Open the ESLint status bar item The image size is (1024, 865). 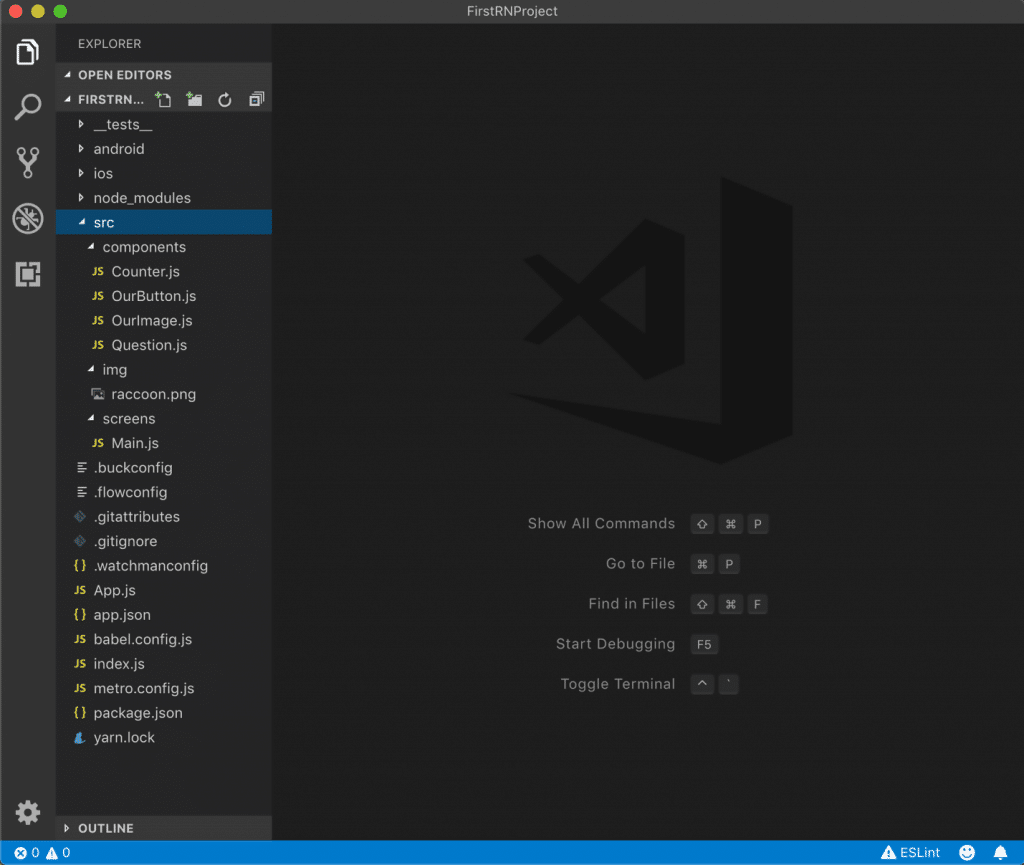click(910, 853)
